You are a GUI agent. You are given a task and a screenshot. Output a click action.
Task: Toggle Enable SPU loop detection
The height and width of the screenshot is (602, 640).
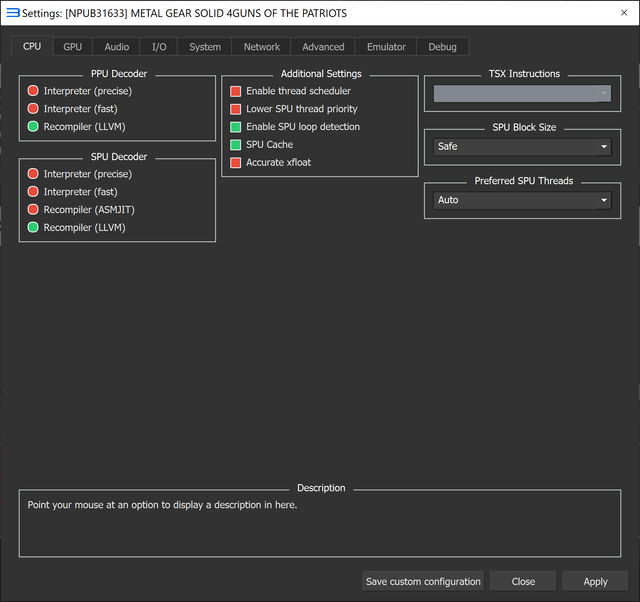[x=295, y=127]
